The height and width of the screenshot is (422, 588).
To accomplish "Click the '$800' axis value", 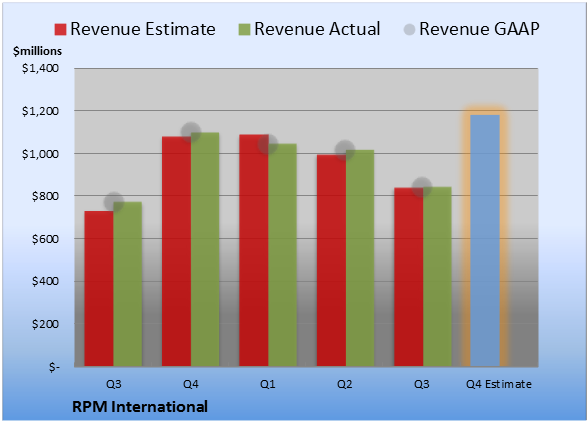I will point(45,196).
